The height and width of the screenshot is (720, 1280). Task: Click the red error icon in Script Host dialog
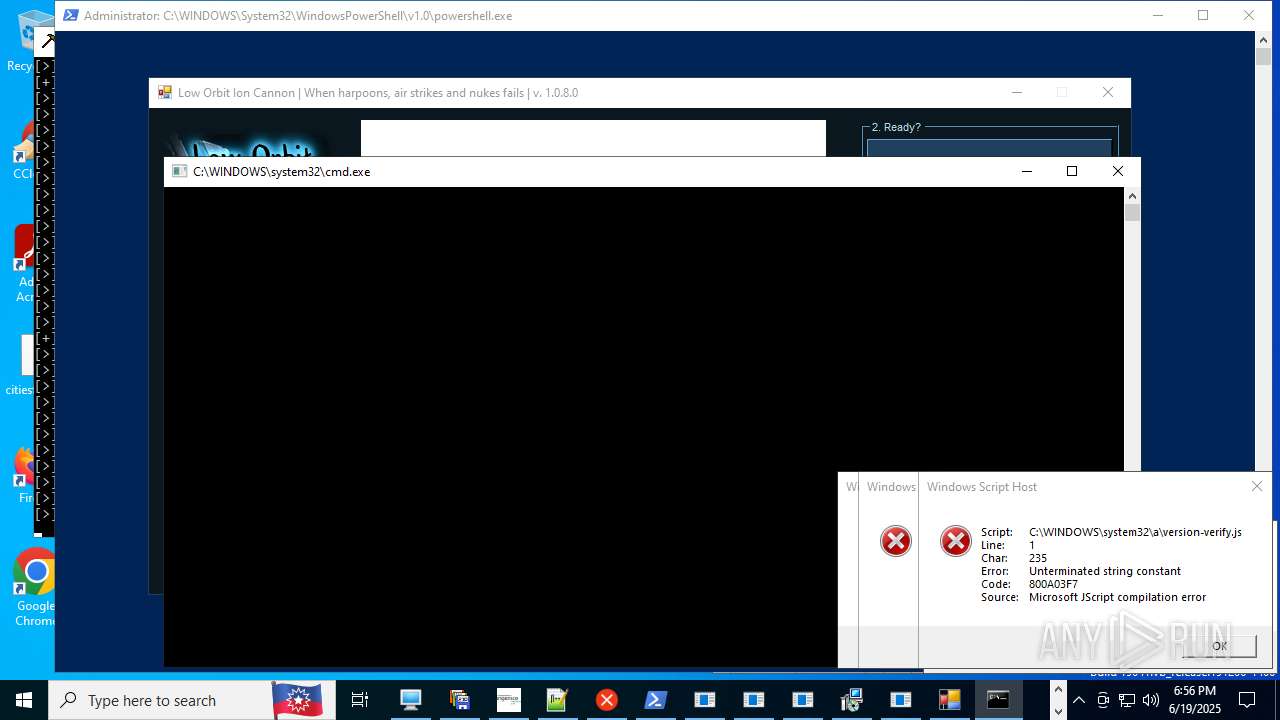tap(956, 541)
